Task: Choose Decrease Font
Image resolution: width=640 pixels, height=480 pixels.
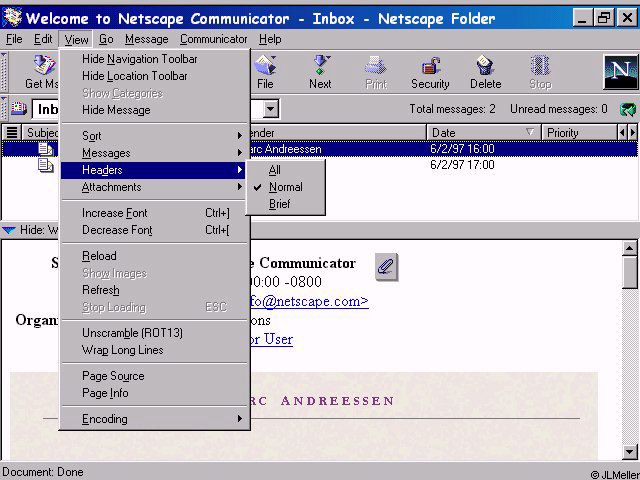Action: pos(155,230)
